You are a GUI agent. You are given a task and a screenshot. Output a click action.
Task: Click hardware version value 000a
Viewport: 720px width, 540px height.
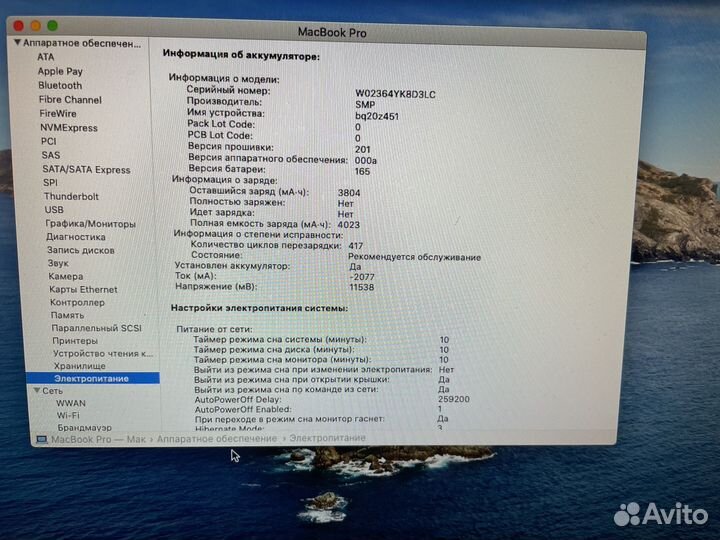click(x=366, y=160)
